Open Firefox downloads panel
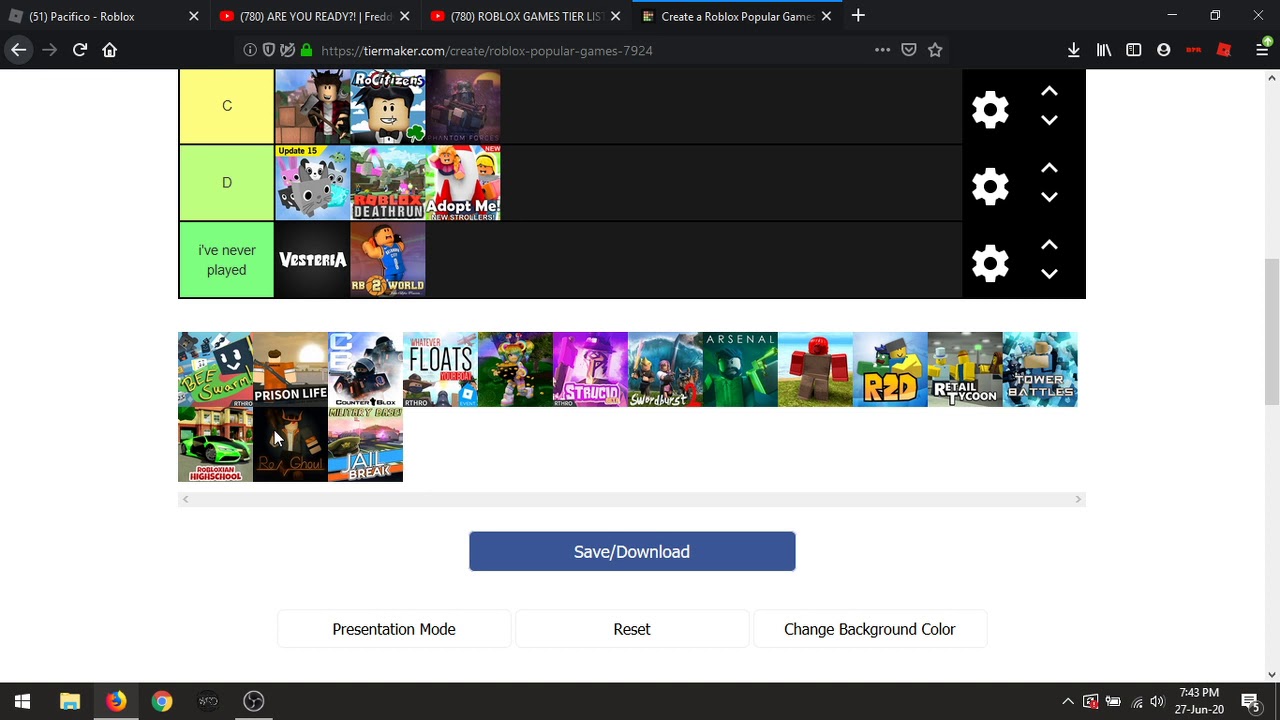This screenshot has height=720, width=1280. 1074,50
